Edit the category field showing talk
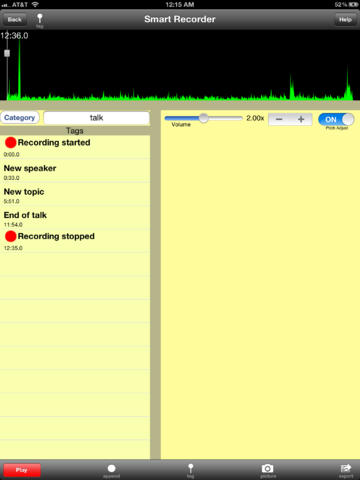 [x=96, y=118]
